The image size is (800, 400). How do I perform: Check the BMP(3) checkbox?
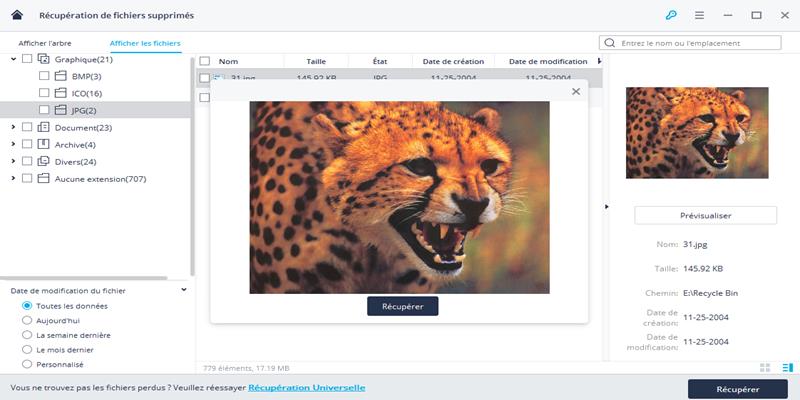(x=43, y=76)
